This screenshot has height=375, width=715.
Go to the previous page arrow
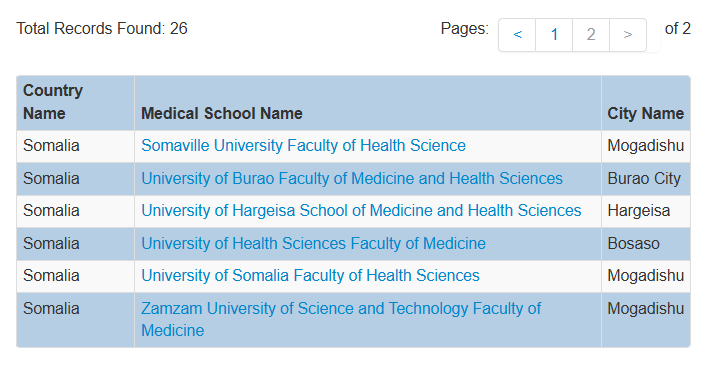pos(517,35)
